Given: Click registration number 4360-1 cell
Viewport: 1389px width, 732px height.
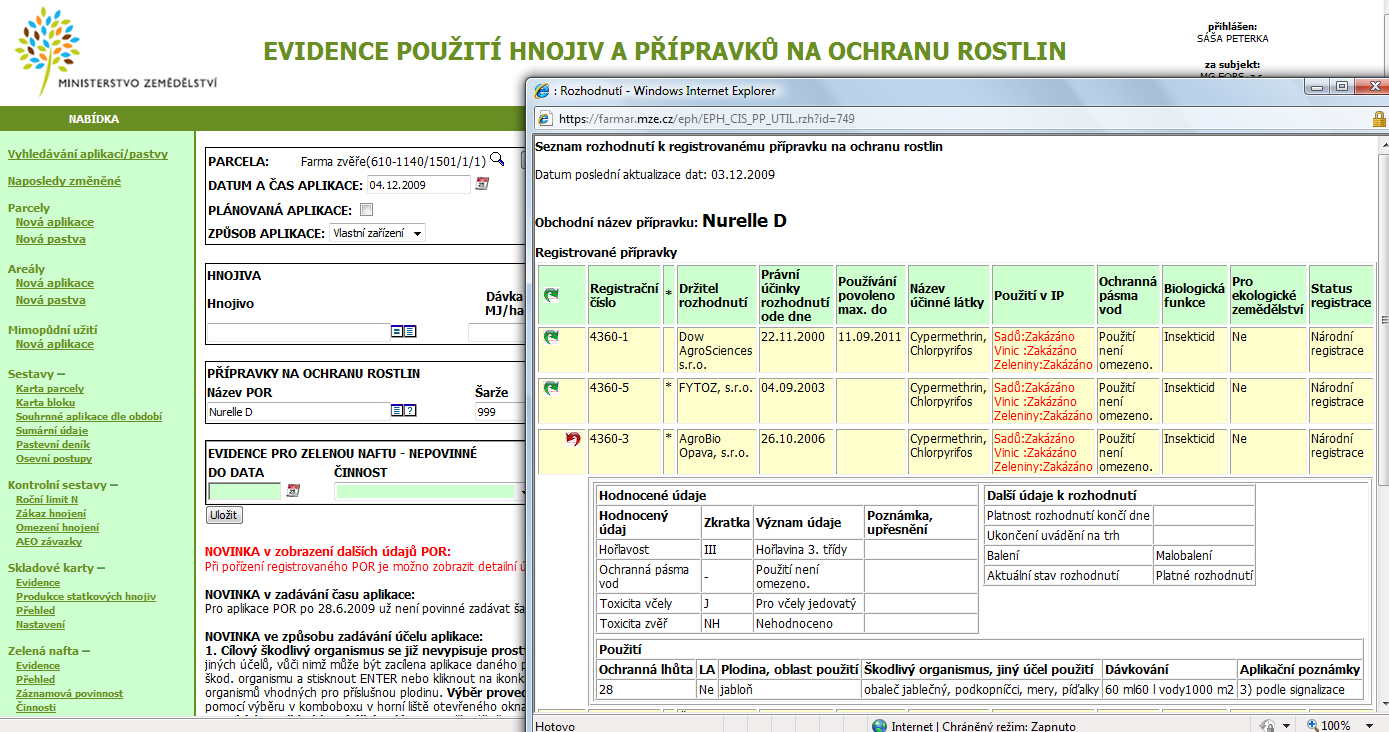Looking at the screenshot, I should [625, 350].
